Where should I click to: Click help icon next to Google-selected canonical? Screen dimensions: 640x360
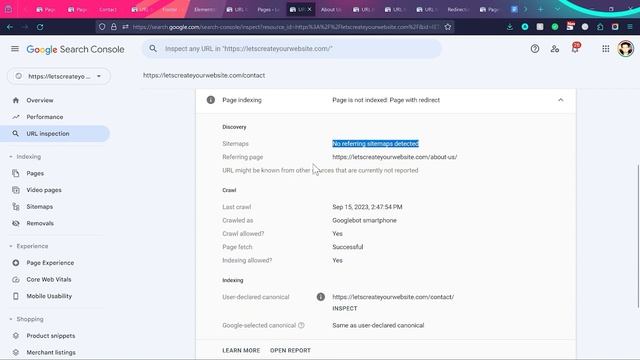301,325
